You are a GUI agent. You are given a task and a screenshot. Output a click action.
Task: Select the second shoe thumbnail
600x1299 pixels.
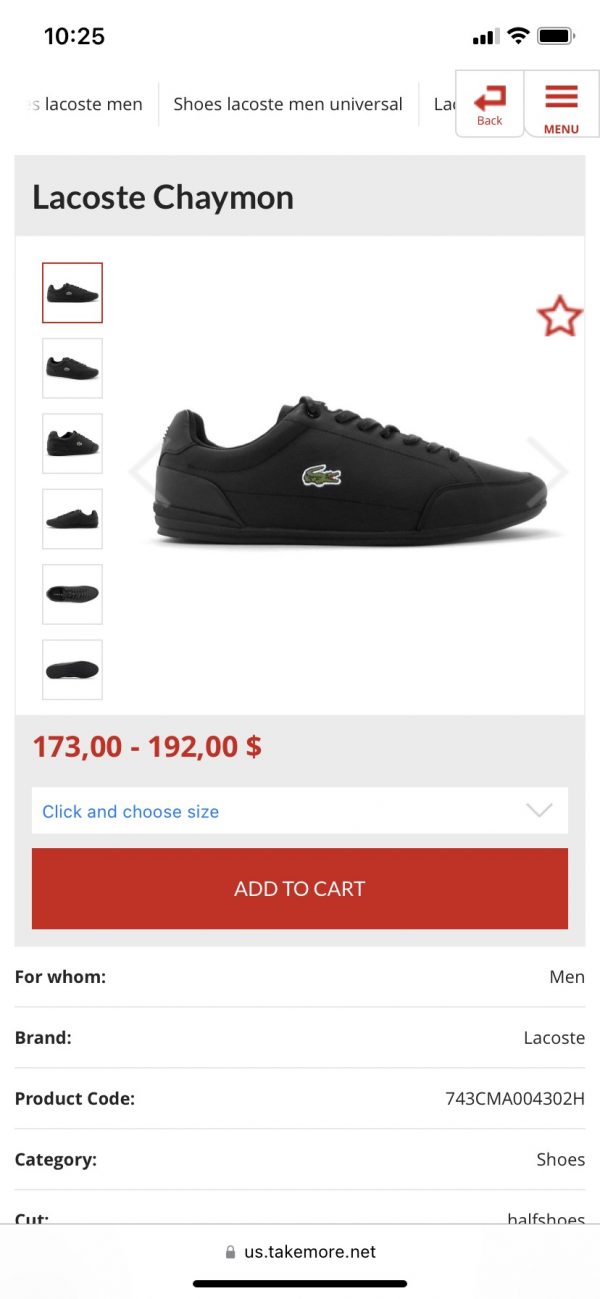pyautogui.click(x=72, y=368)
